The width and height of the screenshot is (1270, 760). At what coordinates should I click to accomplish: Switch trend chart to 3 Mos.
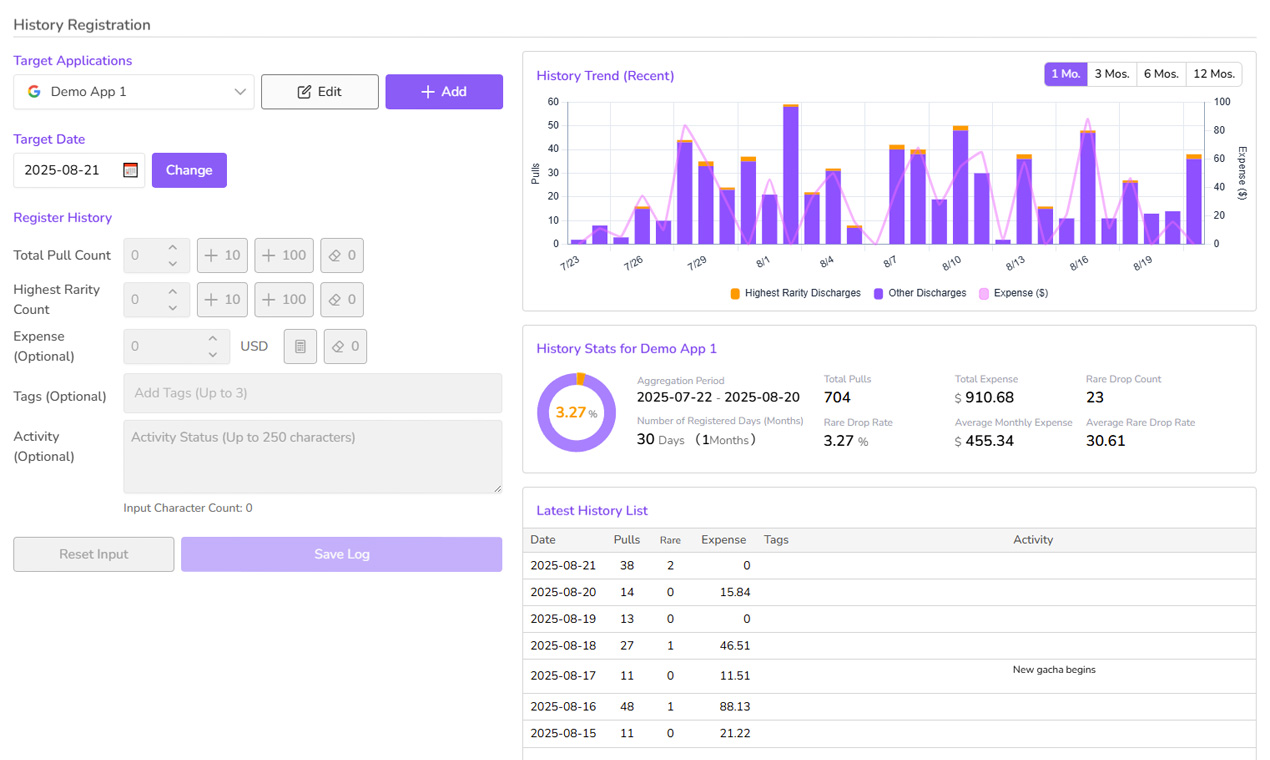[1112, 74]
